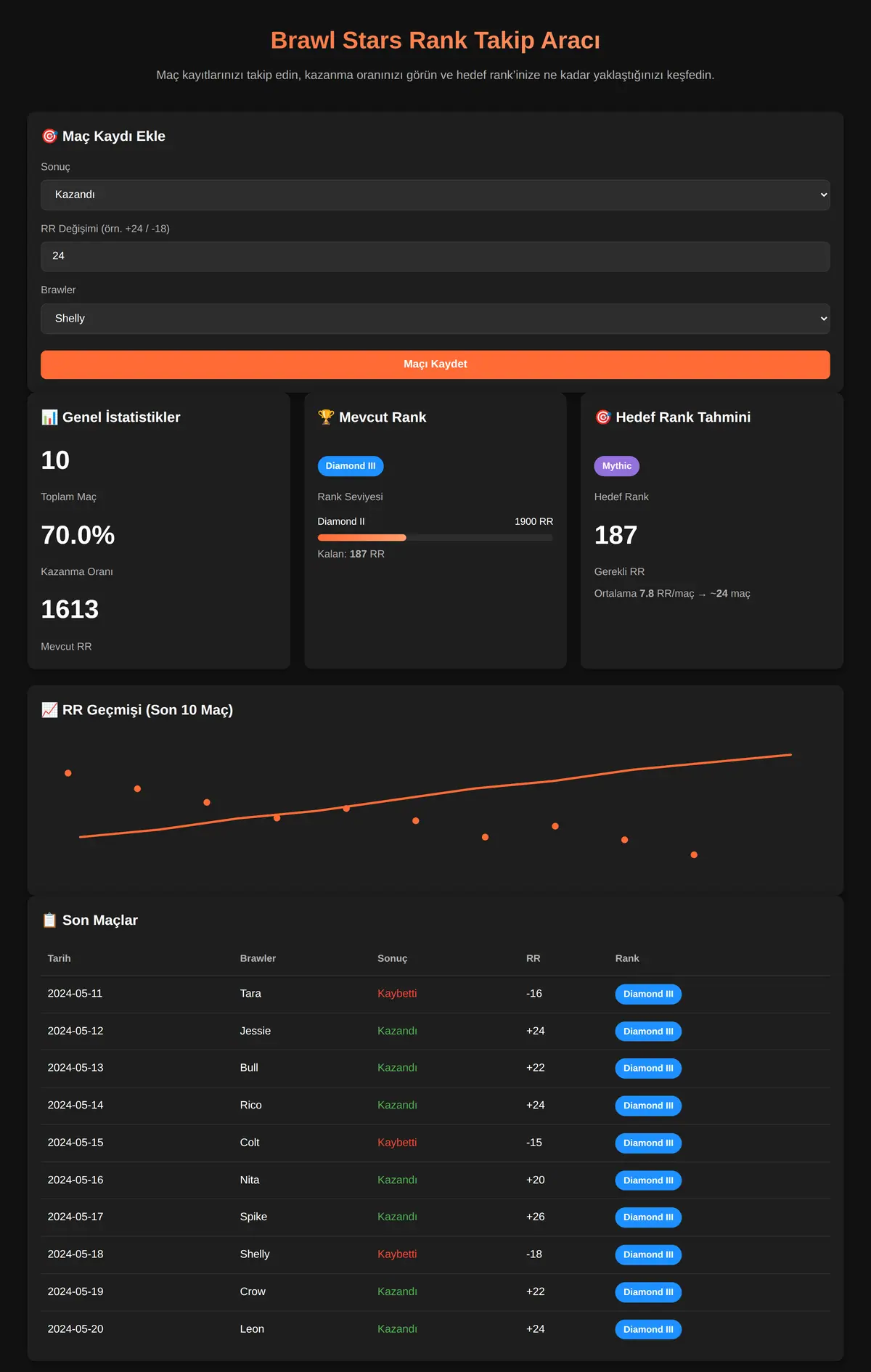This screenshot has width=871, height=1372.
Task: Click the RR Değişimi input field
Action: coord(435,256)
